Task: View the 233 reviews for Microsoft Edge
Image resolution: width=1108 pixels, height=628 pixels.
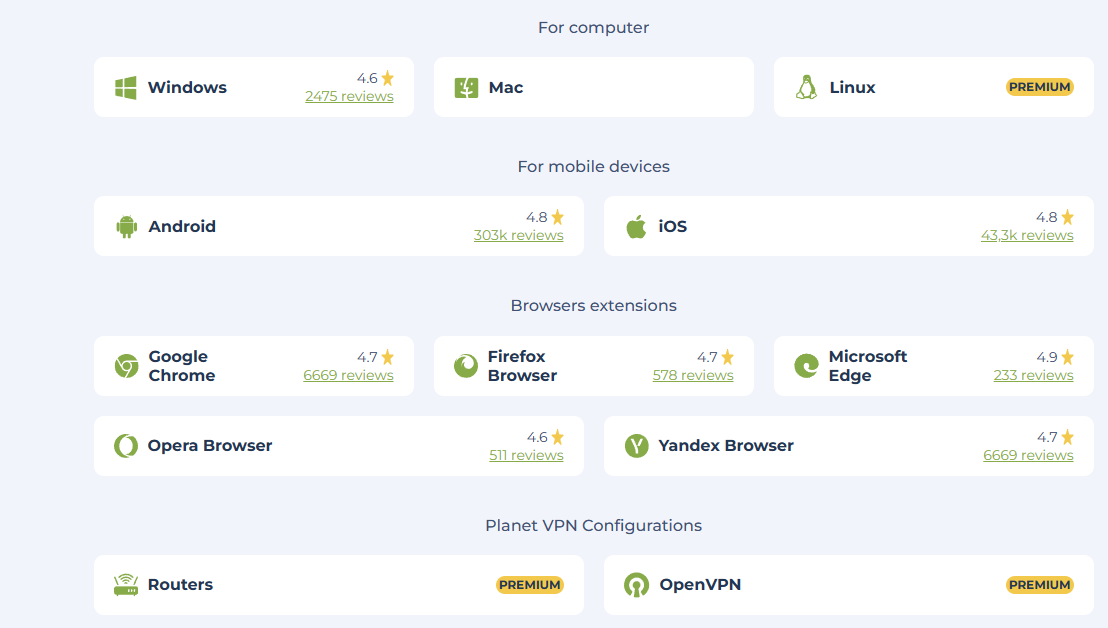Action: (x=1033, y=376)
